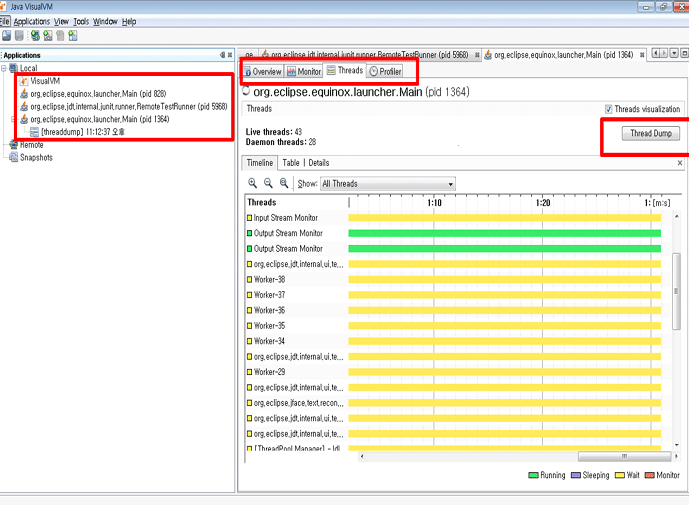Open the Show All Threads dropdown

pos(388,184)
